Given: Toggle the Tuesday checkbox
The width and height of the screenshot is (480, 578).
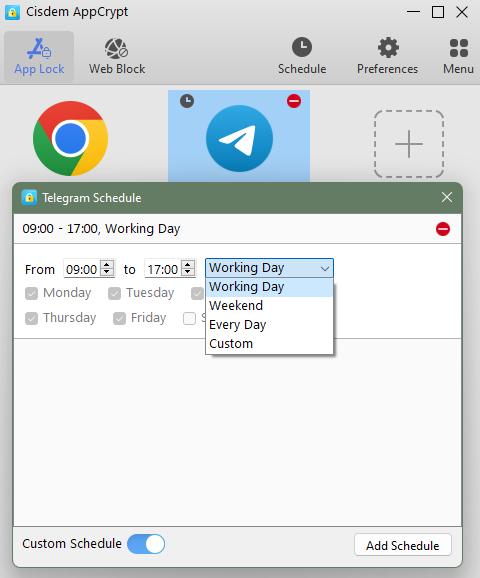Looking at the screenshot, I should [x=114, y=293].
